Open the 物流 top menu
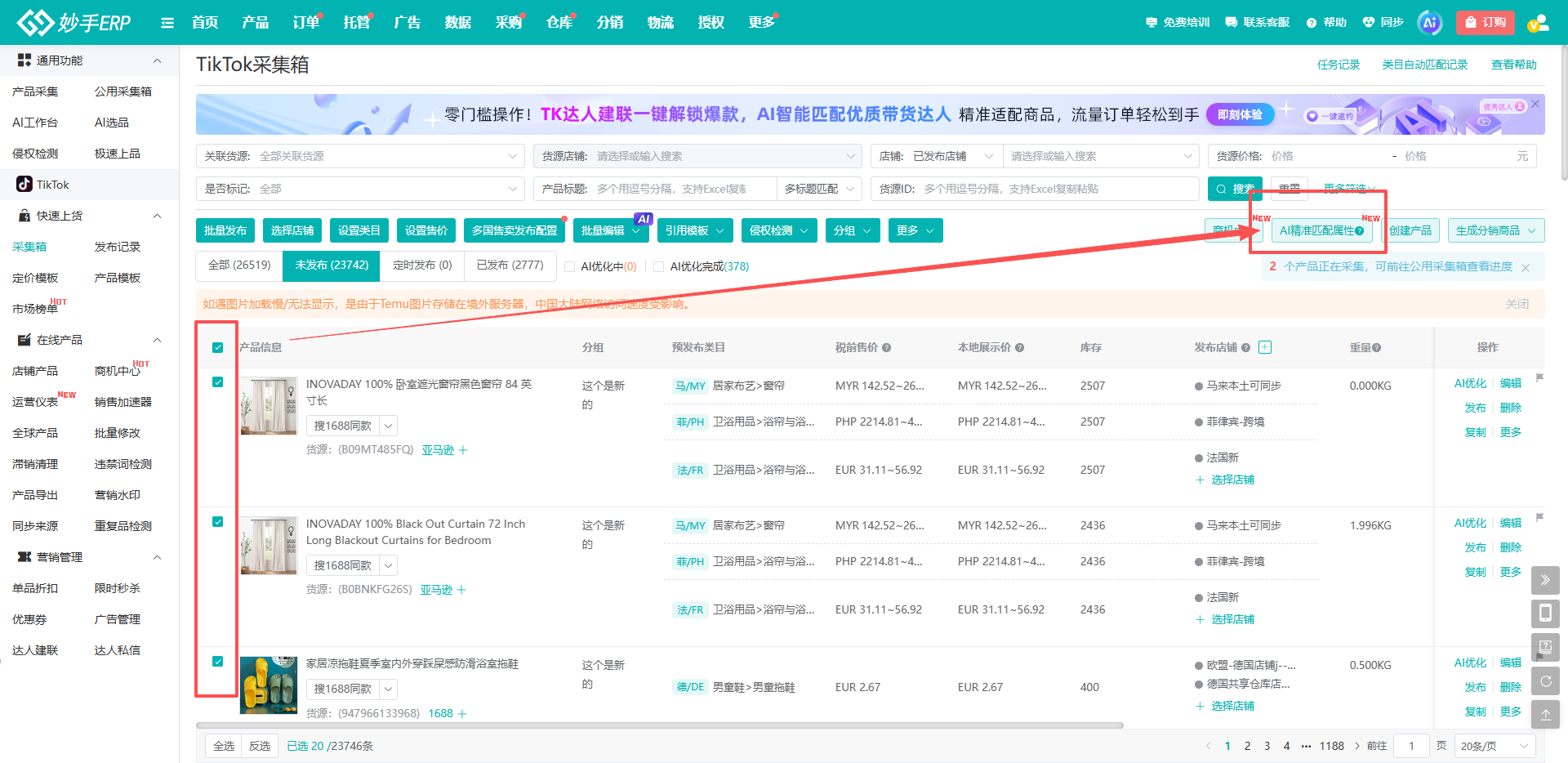 [661, 23]
